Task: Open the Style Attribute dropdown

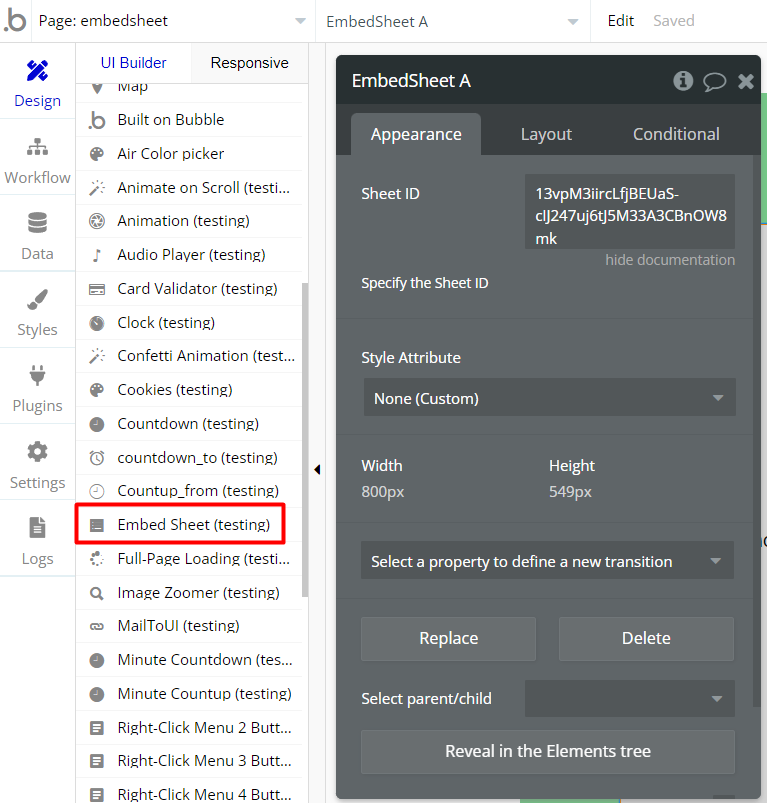Action: pyautogui.click(x=549, y=397)
